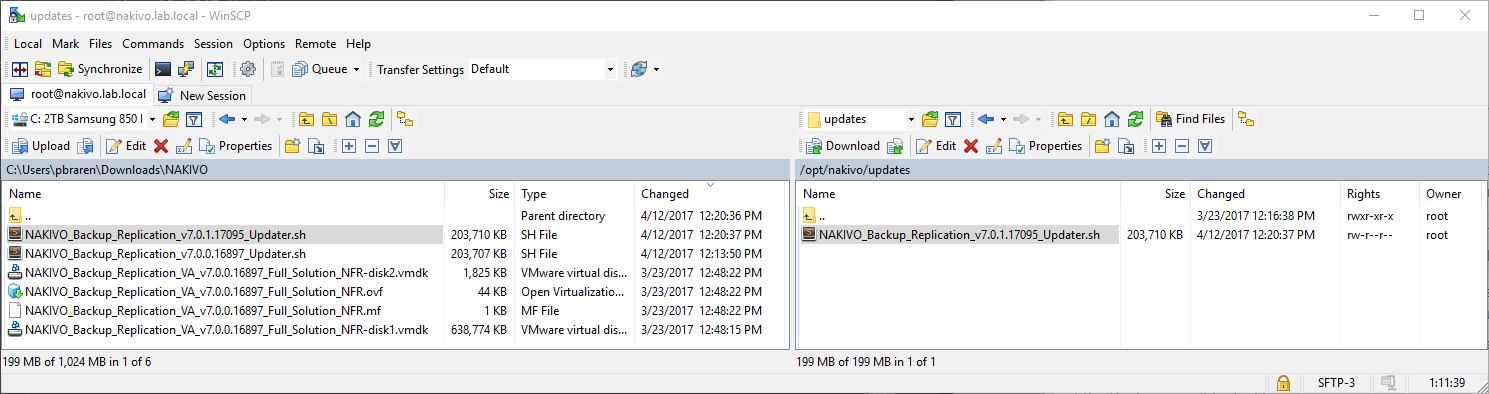Sort local files by Size column header
The image size is (1489, 394).
tap(480, 194)
